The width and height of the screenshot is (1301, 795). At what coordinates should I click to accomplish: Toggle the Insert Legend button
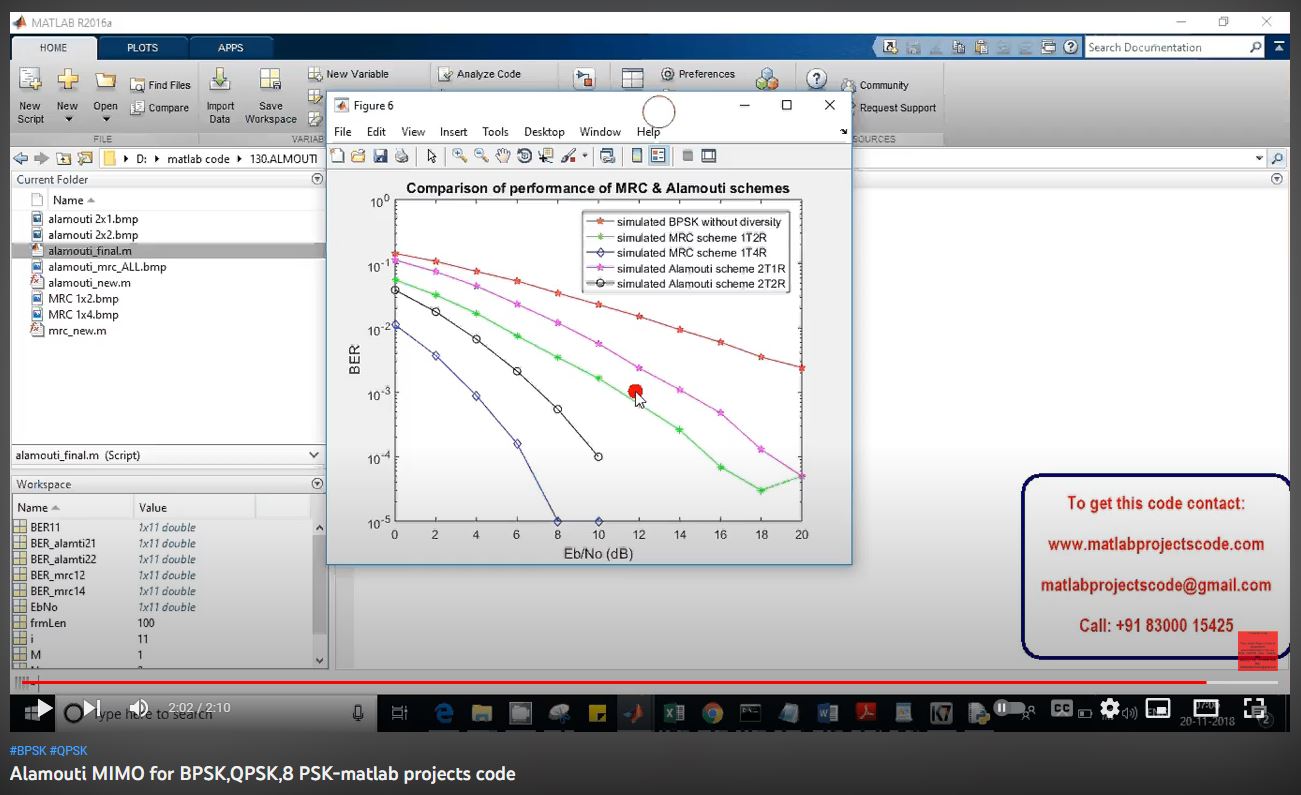(x=658, y=156)
